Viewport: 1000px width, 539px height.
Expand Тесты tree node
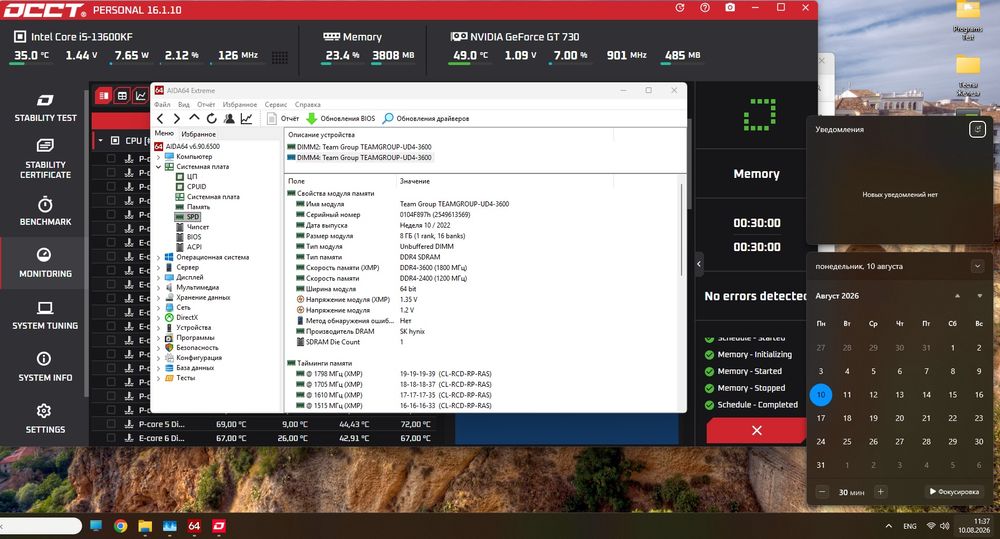(x=159, y=378)
